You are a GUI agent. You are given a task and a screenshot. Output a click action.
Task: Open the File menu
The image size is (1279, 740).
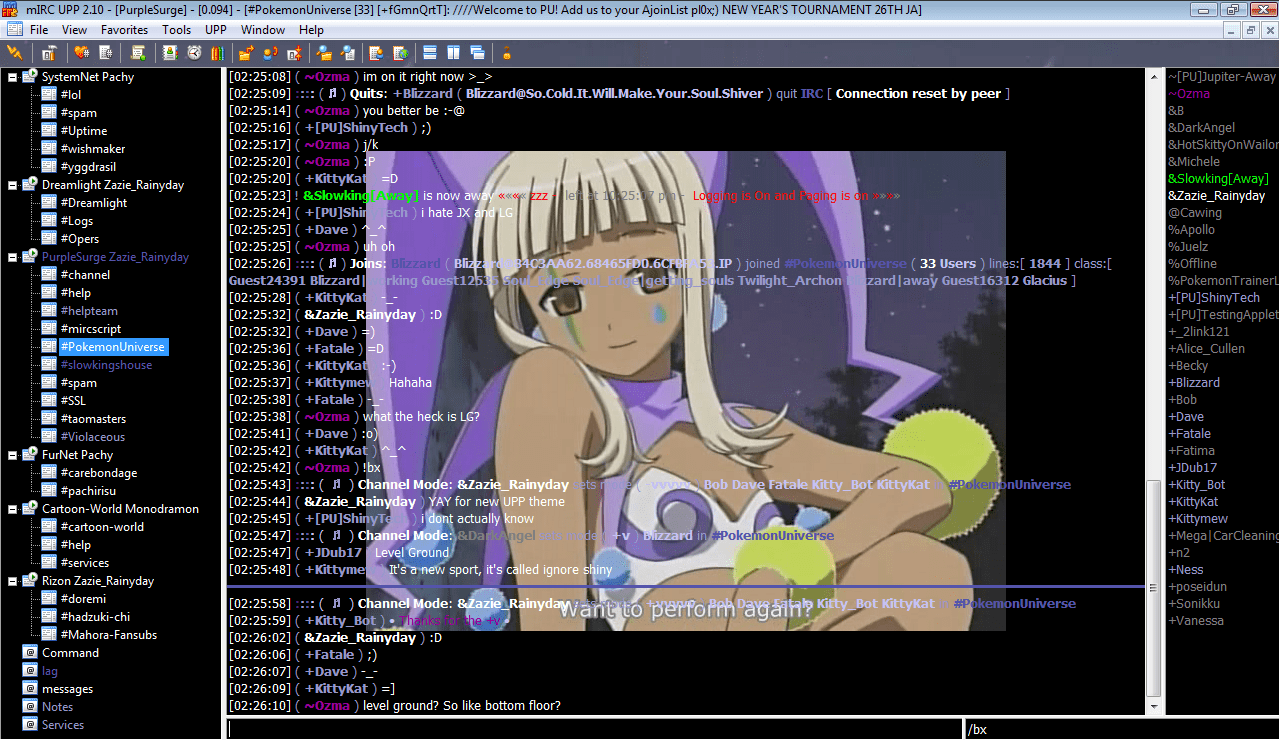[x=39, y=30]
